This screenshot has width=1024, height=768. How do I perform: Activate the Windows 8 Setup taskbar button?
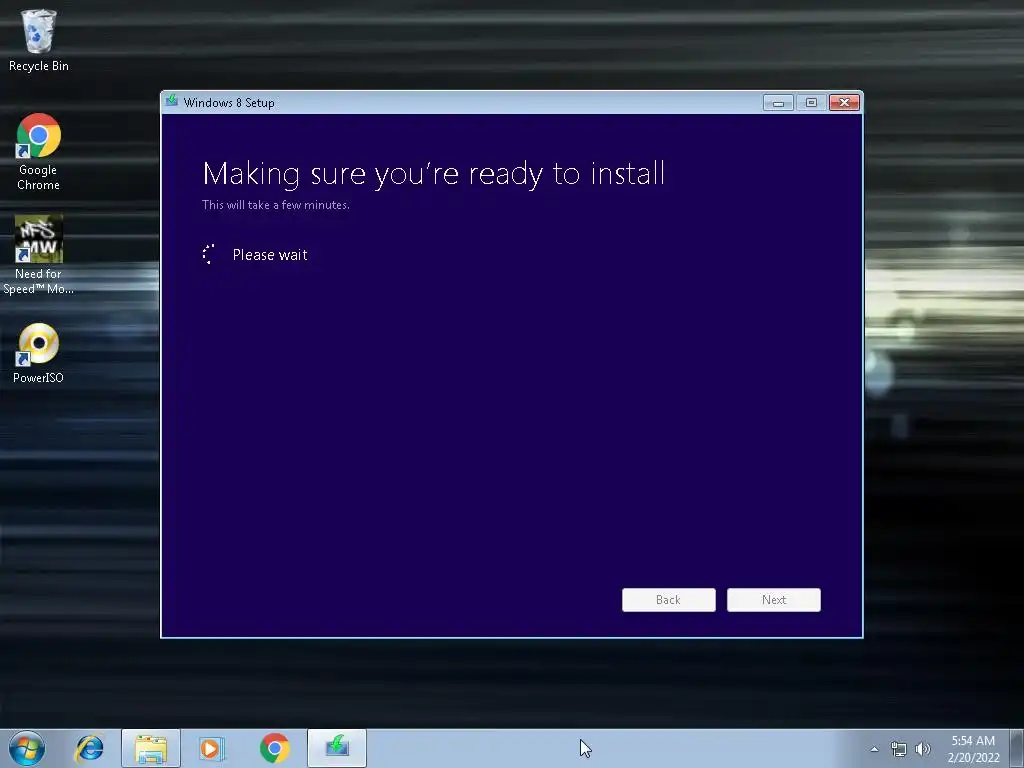tap(337, 748)
